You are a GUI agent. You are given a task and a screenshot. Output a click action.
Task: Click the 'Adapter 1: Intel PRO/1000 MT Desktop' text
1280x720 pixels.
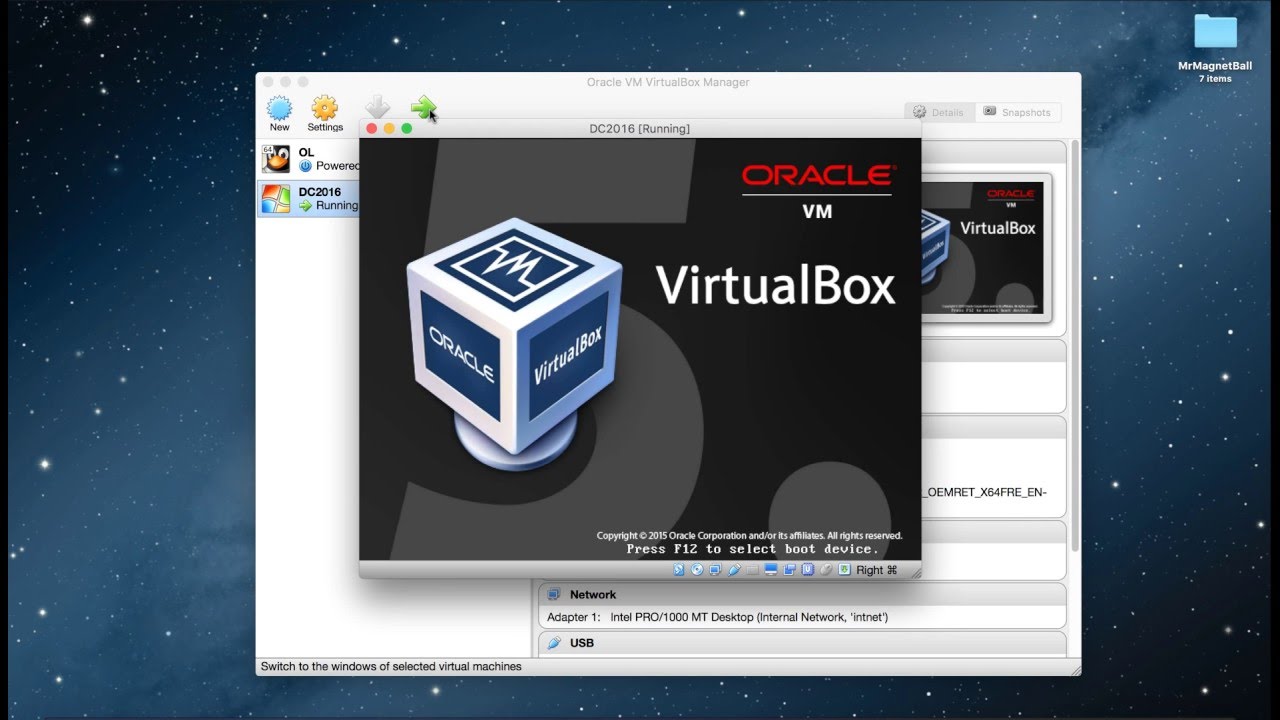651,617
